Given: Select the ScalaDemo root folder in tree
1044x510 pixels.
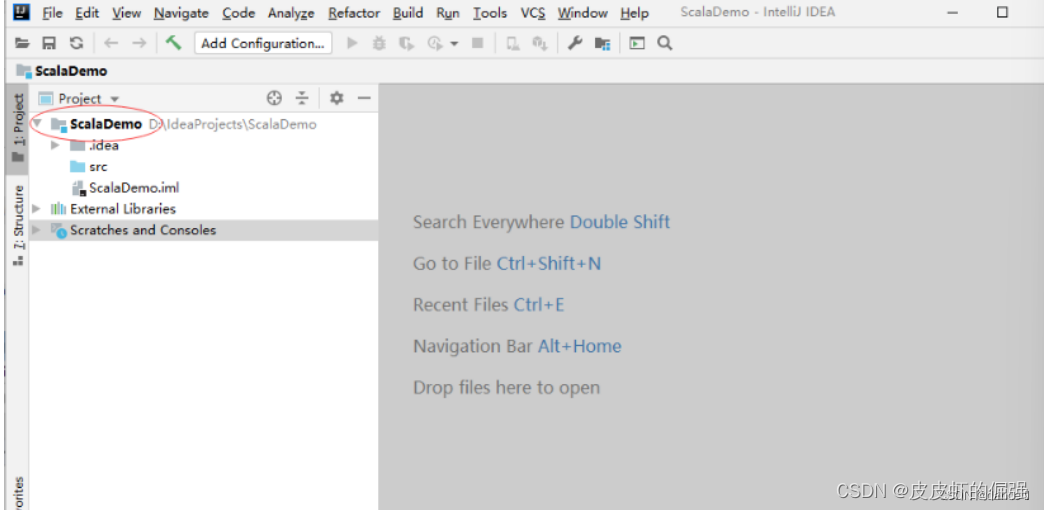Looking at the screenshot, I should click(106, 124).
